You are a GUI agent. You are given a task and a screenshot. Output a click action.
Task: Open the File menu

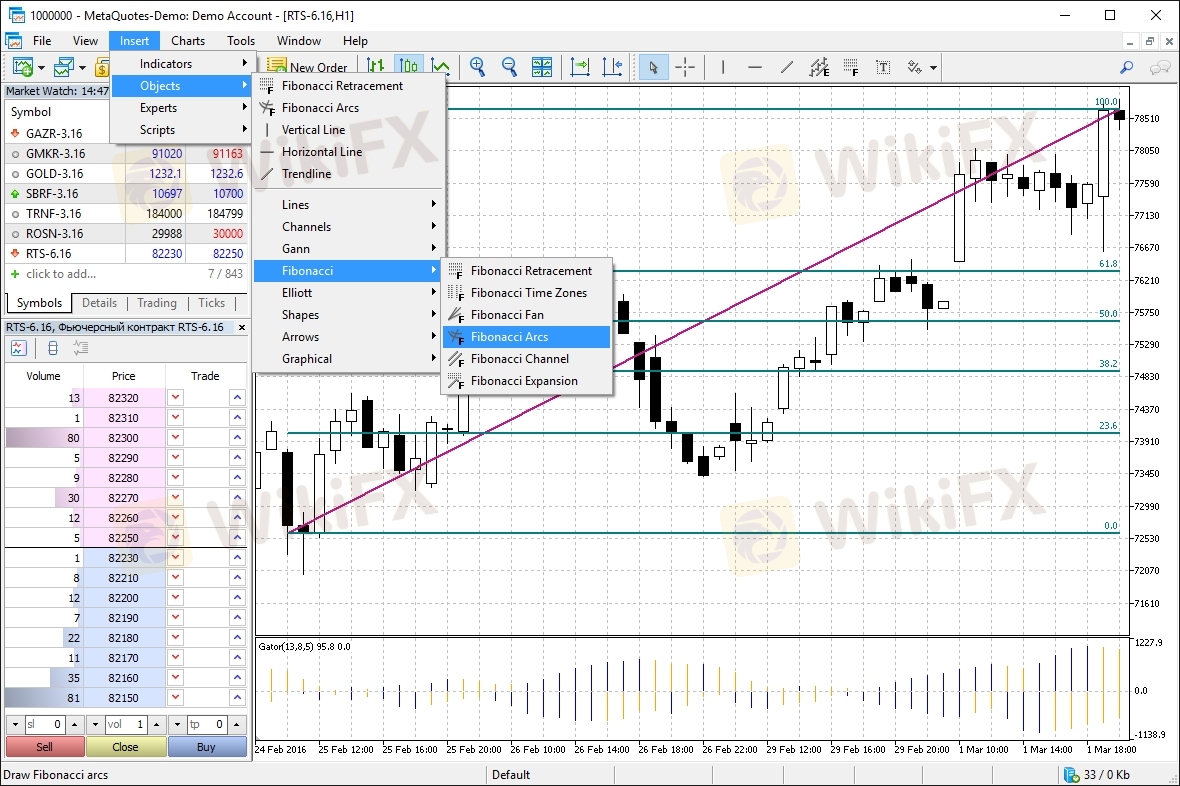[x=42, y=41]
